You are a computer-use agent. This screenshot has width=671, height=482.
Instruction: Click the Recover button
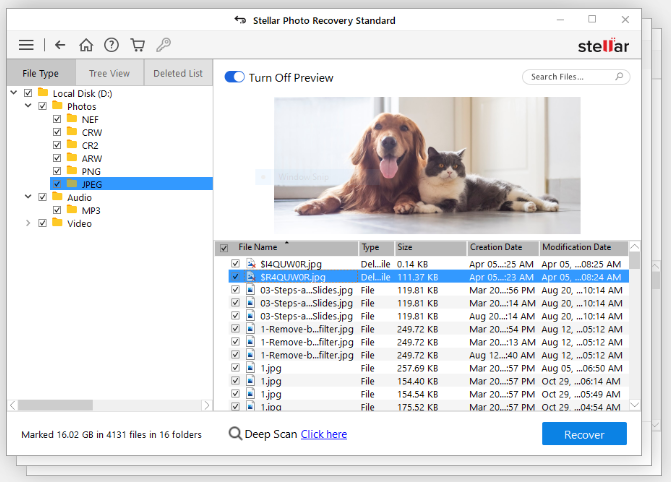coord(584,434)
